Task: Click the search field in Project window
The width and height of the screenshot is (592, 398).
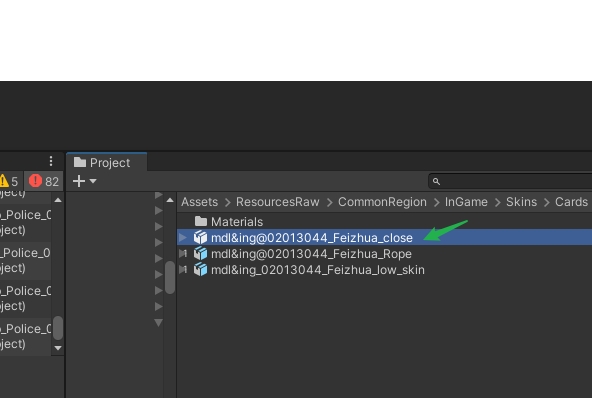Action: (x=510, y=181)
